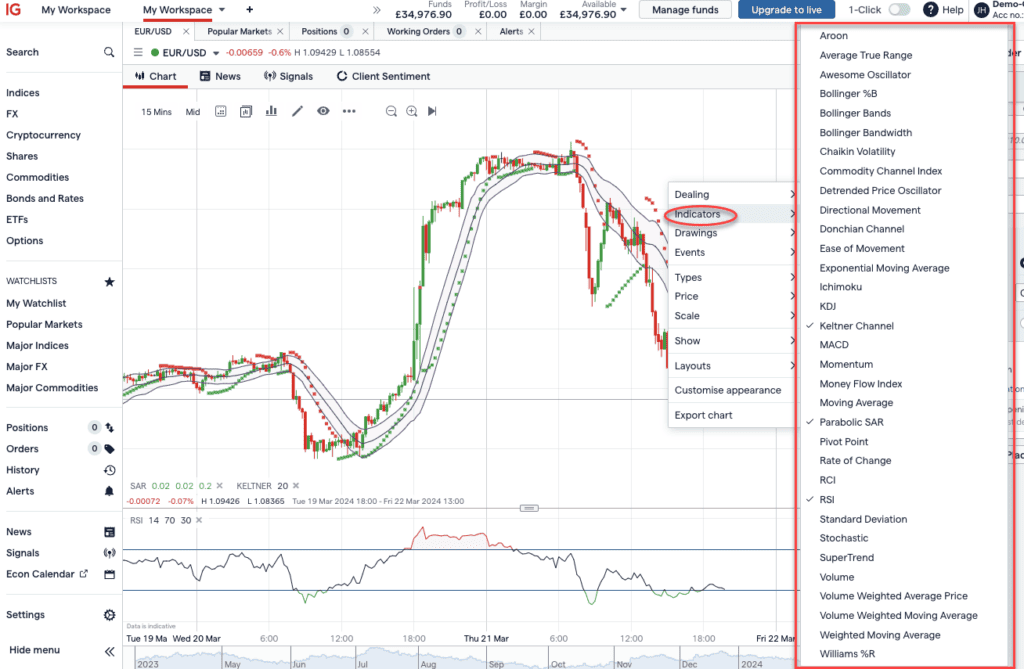Enable MACD indicator in the list
The image size is (1024, 669).
[x=834, y=345]
